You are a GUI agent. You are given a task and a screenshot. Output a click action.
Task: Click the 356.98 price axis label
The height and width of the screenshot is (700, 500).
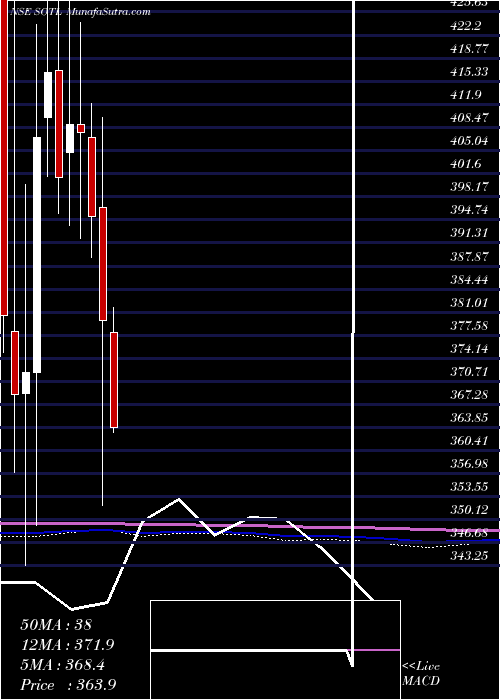pos(469,464)
